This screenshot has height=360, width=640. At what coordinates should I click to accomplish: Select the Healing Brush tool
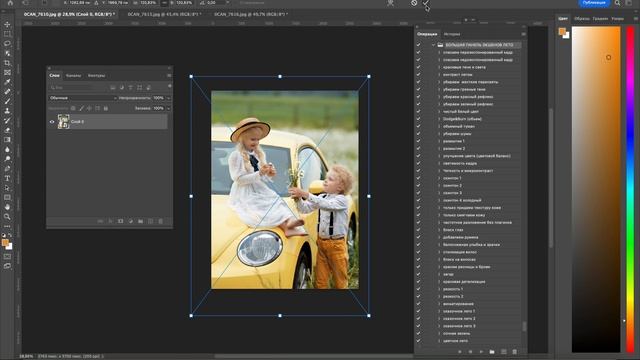point(7,91)
